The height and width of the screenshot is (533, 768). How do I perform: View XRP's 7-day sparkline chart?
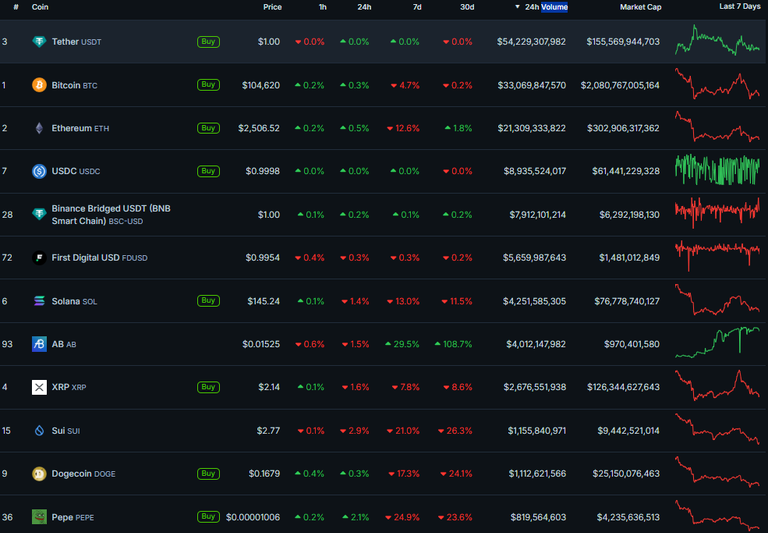coord(717,386)
